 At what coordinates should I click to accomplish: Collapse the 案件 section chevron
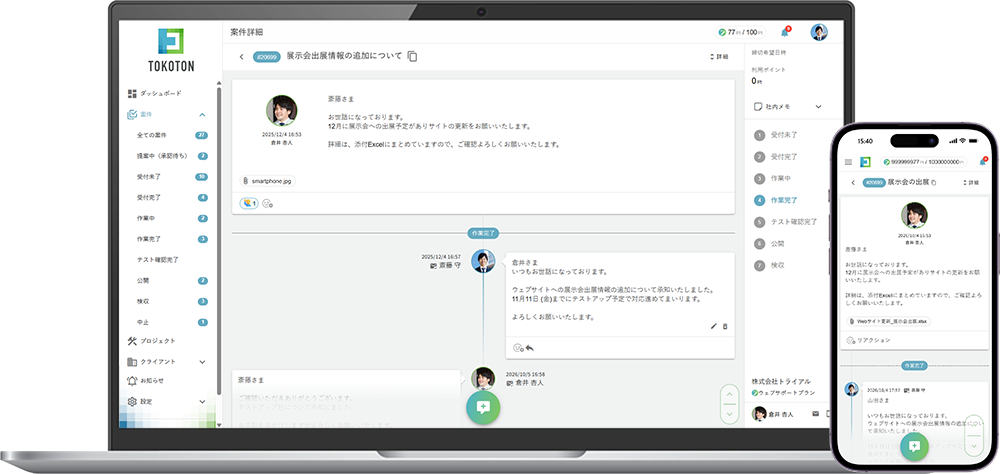pyautogui.click(x=202, y=115)
